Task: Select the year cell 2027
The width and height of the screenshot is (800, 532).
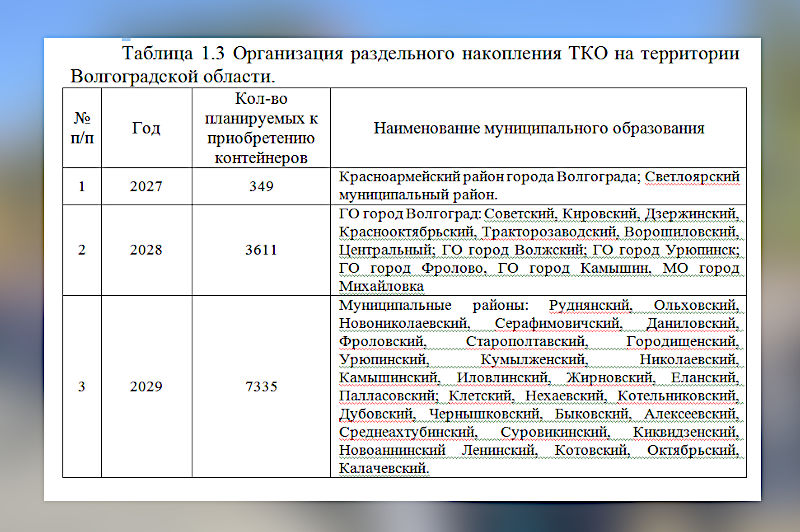Action: click(145, 186)
